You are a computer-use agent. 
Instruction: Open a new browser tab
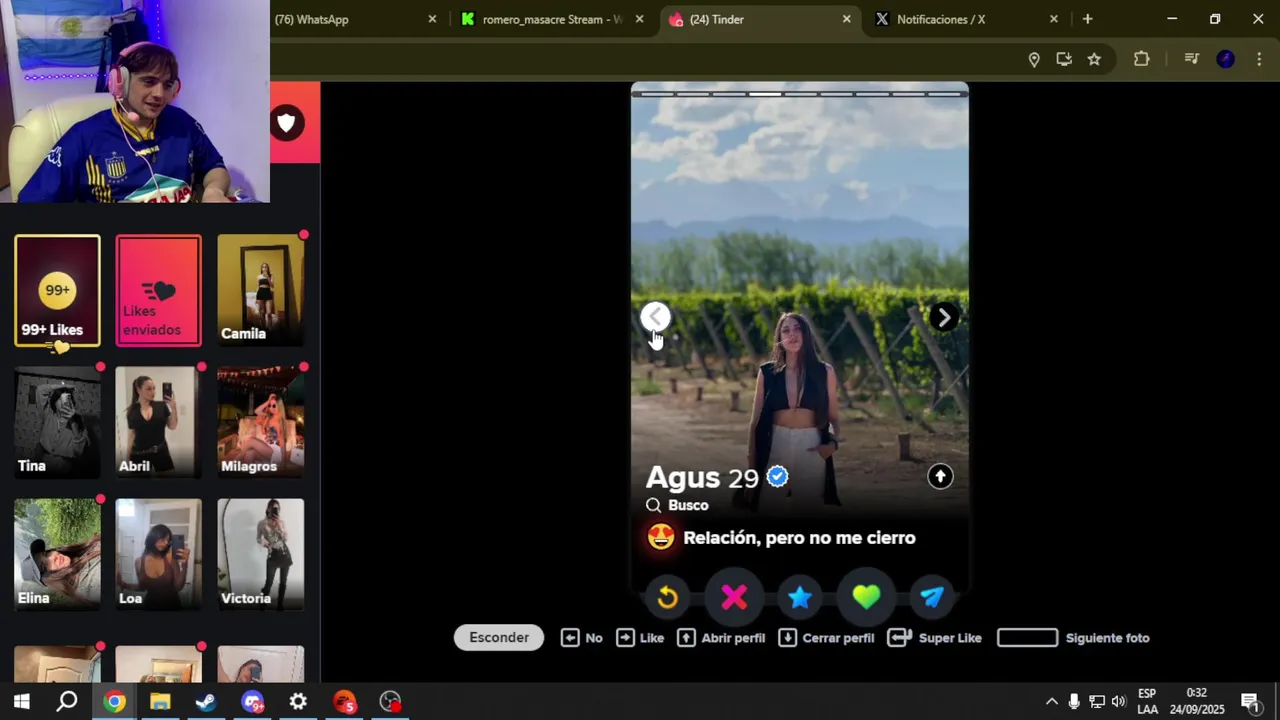[1087, 19]
